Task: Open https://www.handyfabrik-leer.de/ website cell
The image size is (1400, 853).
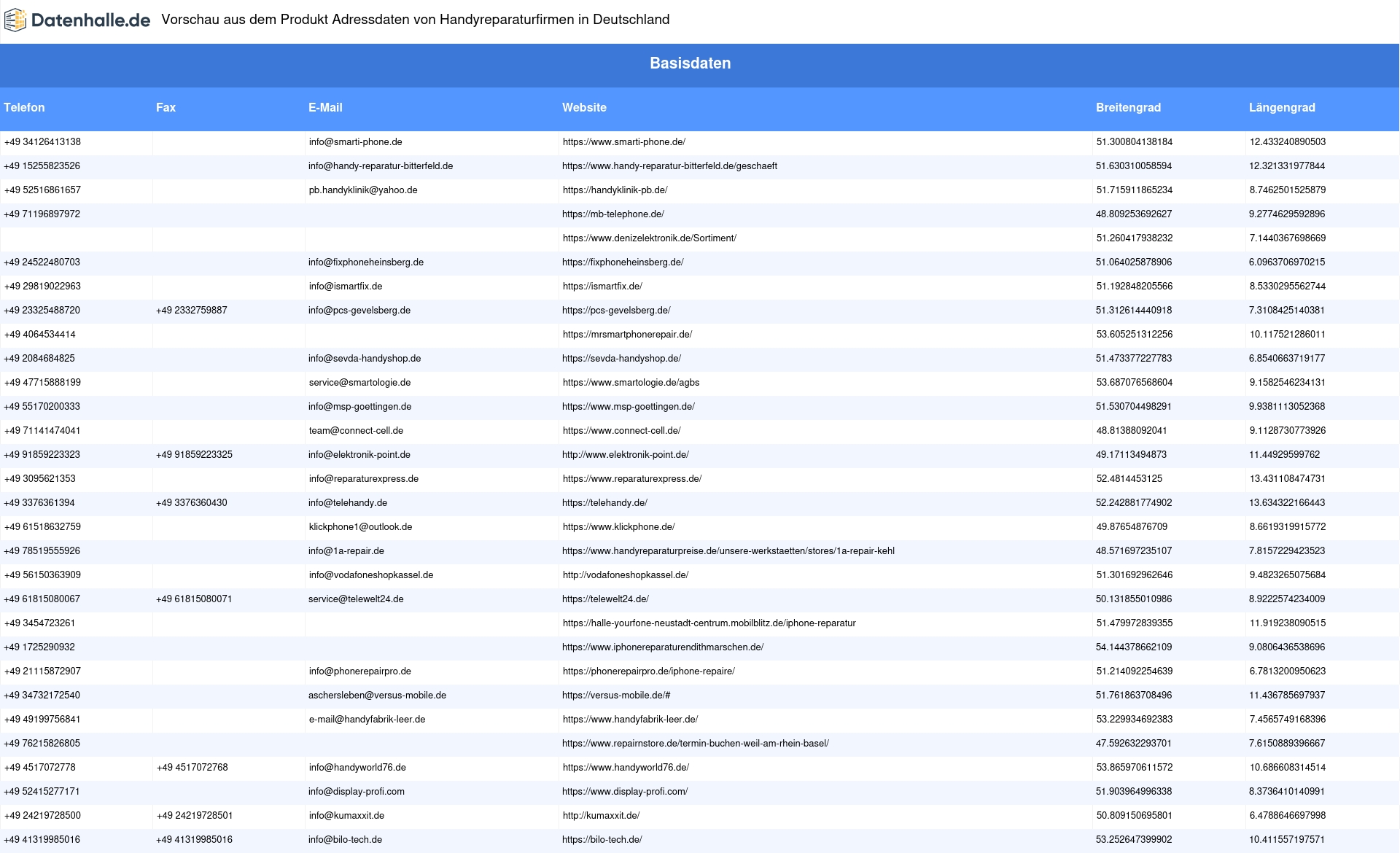Action: [x=630, y=720]
